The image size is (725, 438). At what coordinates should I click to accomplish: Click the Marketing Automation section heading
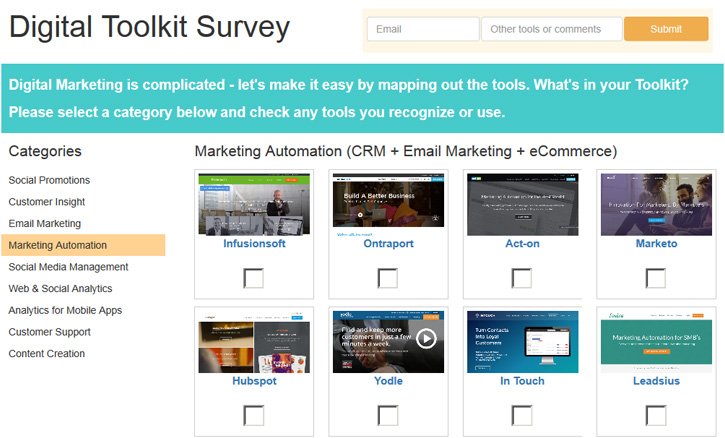click(x=406, y=151)
